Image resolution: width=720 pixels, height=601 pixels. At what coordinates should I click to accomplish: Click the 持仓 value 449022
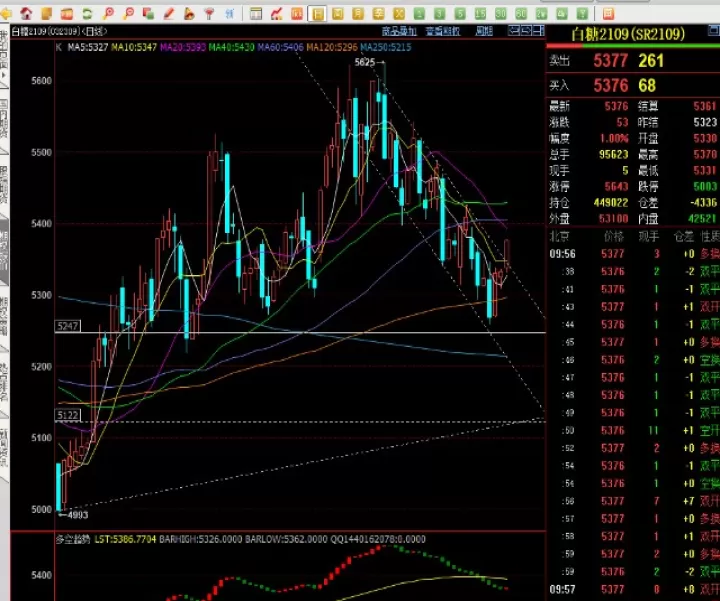click(613, 202)
